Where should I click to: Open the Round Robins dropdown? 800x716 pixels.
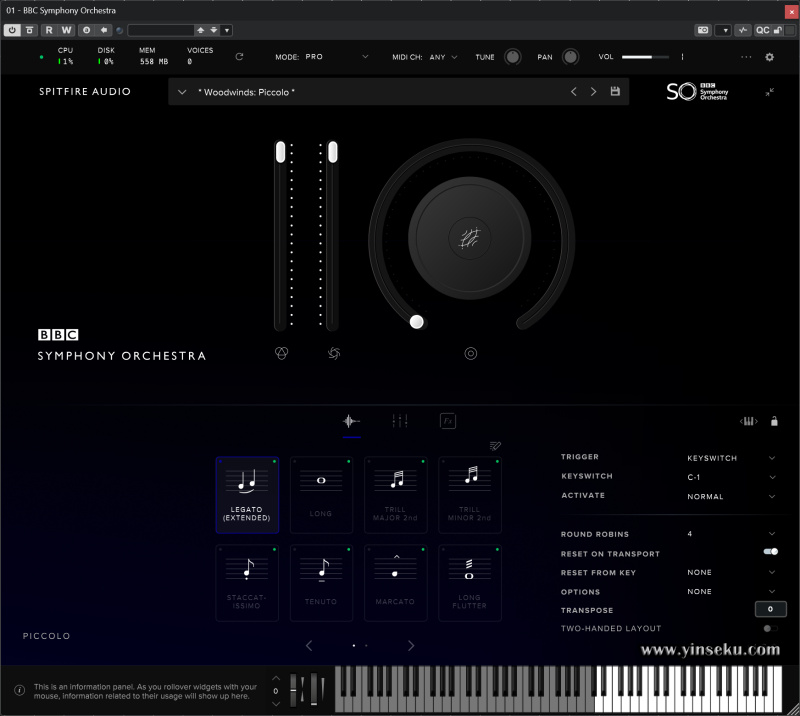(x=771, y=534)
